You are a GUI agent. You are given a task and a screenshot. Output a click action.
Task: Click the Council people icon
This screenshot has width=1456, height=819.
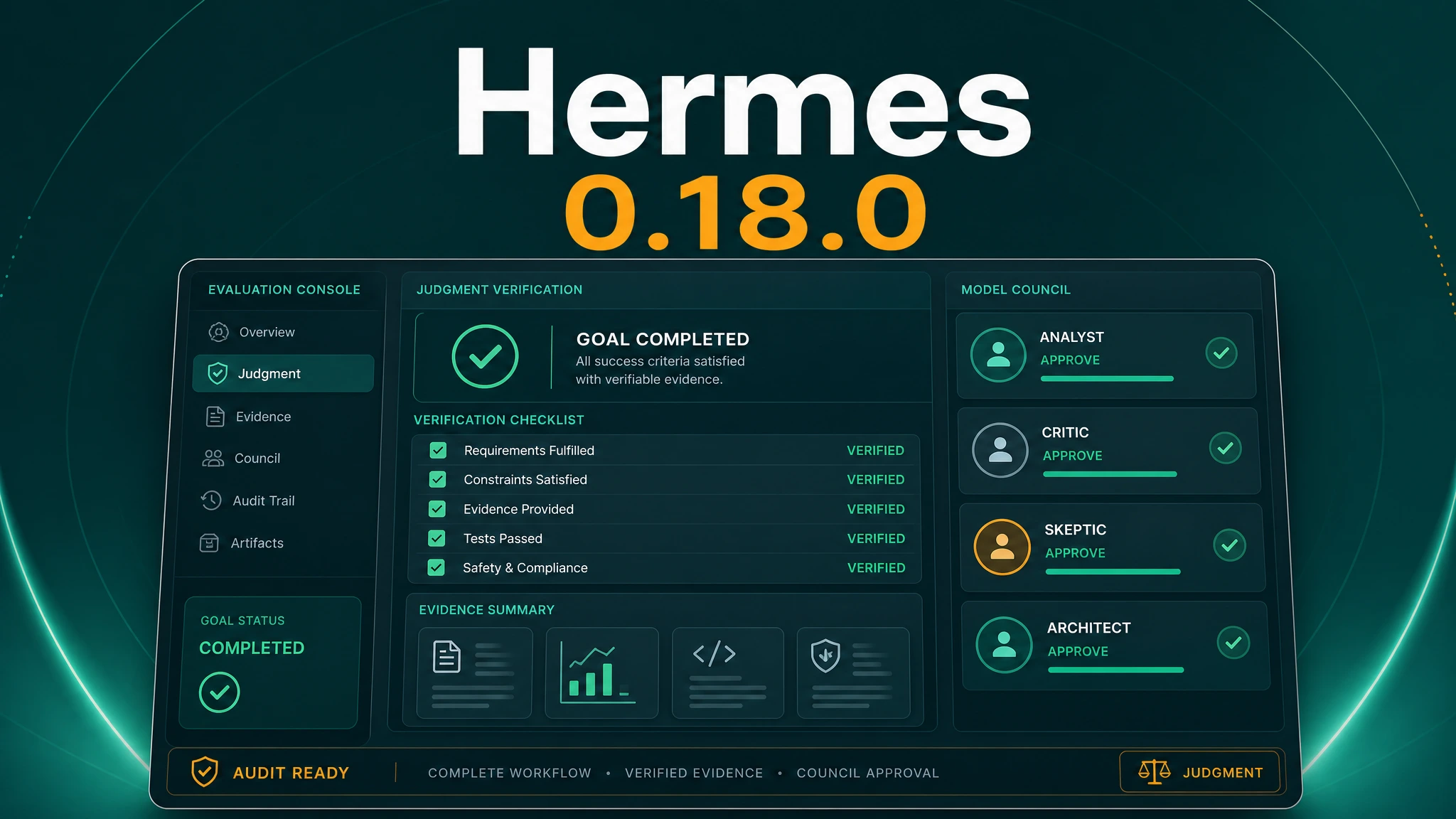click(213, 459)
